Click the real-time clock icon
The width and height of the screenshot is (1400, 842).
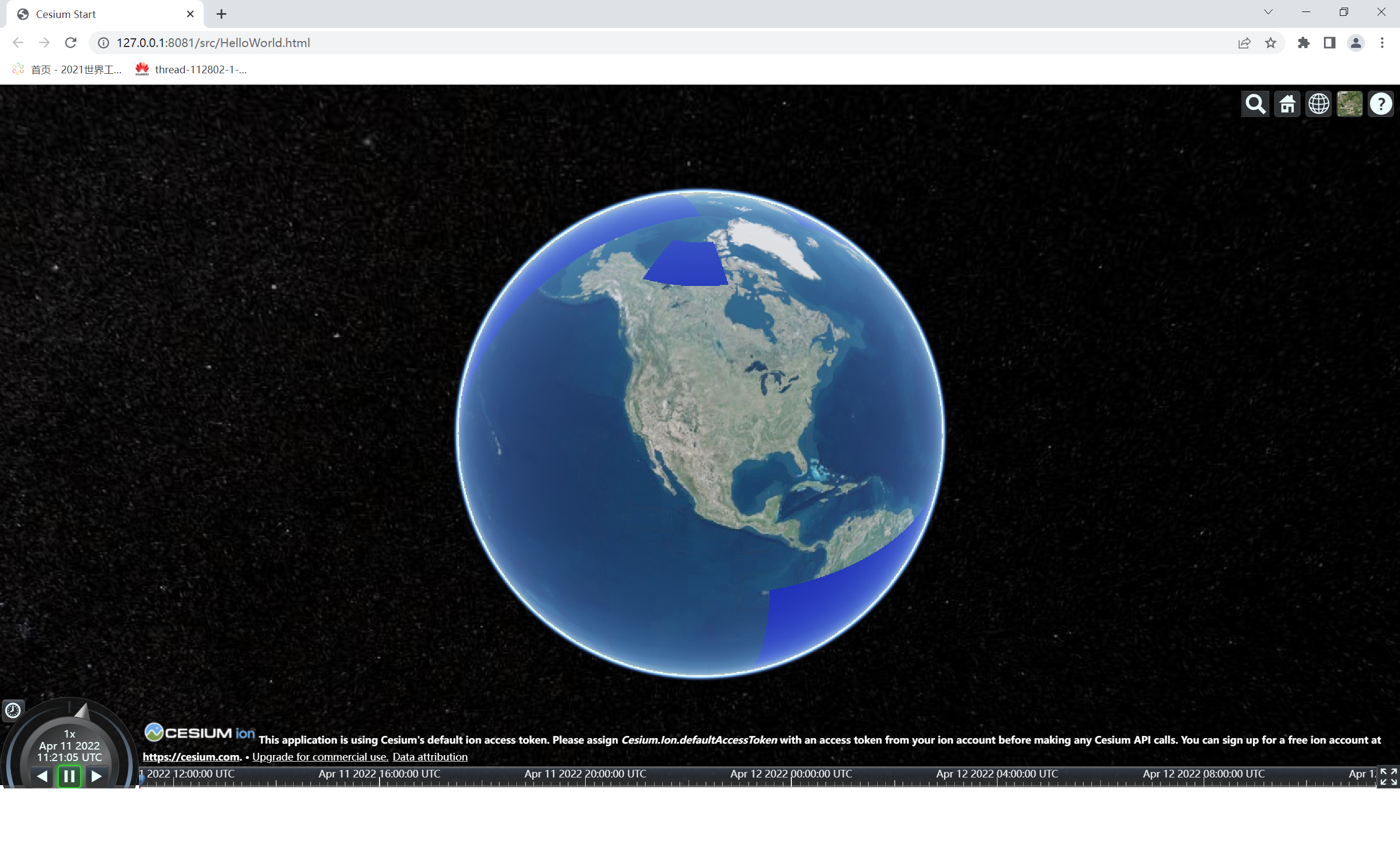pos(13,710)
